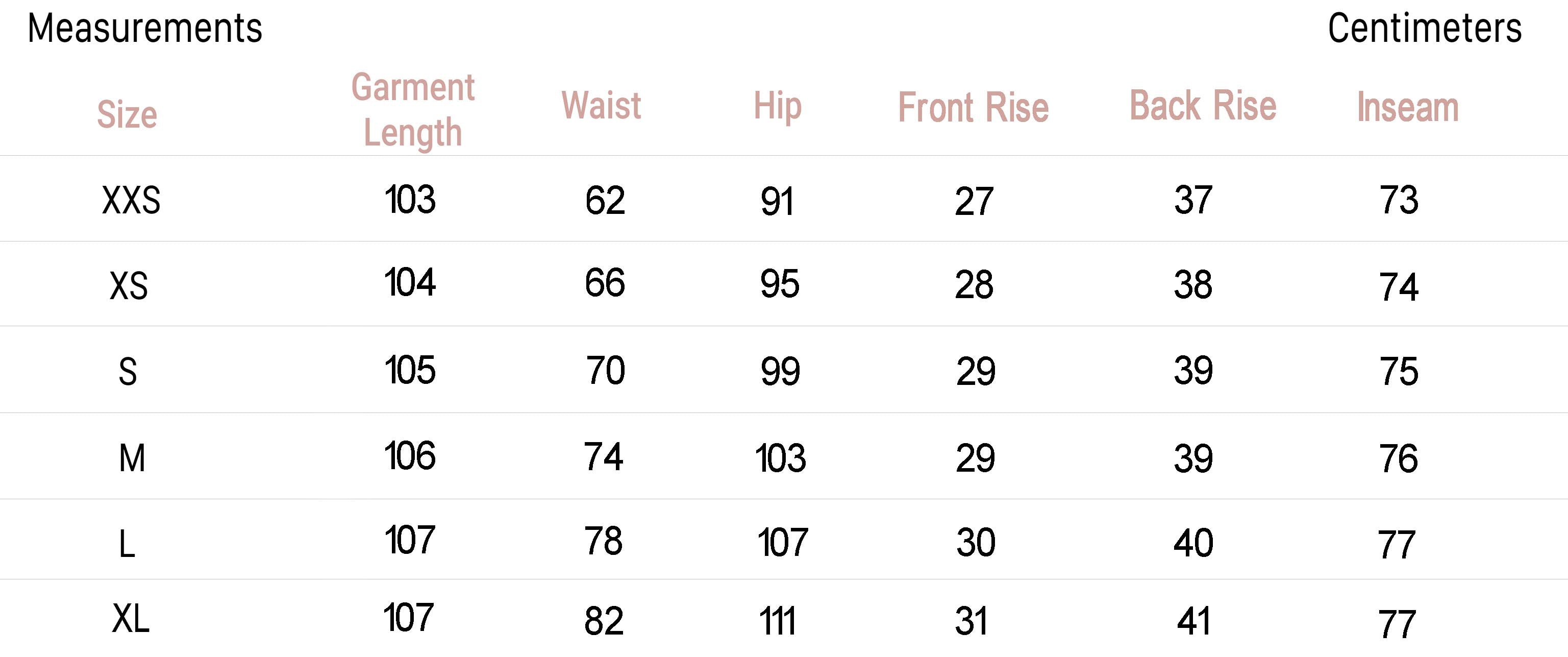
Task: Select the S inseam value 75
Action: pos(1399,371)
